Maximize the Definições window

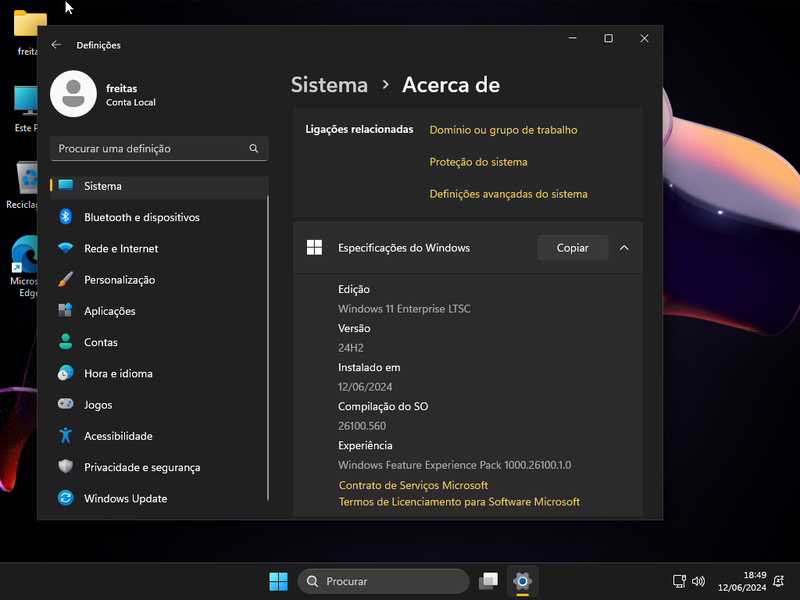(x=608, y=38)
